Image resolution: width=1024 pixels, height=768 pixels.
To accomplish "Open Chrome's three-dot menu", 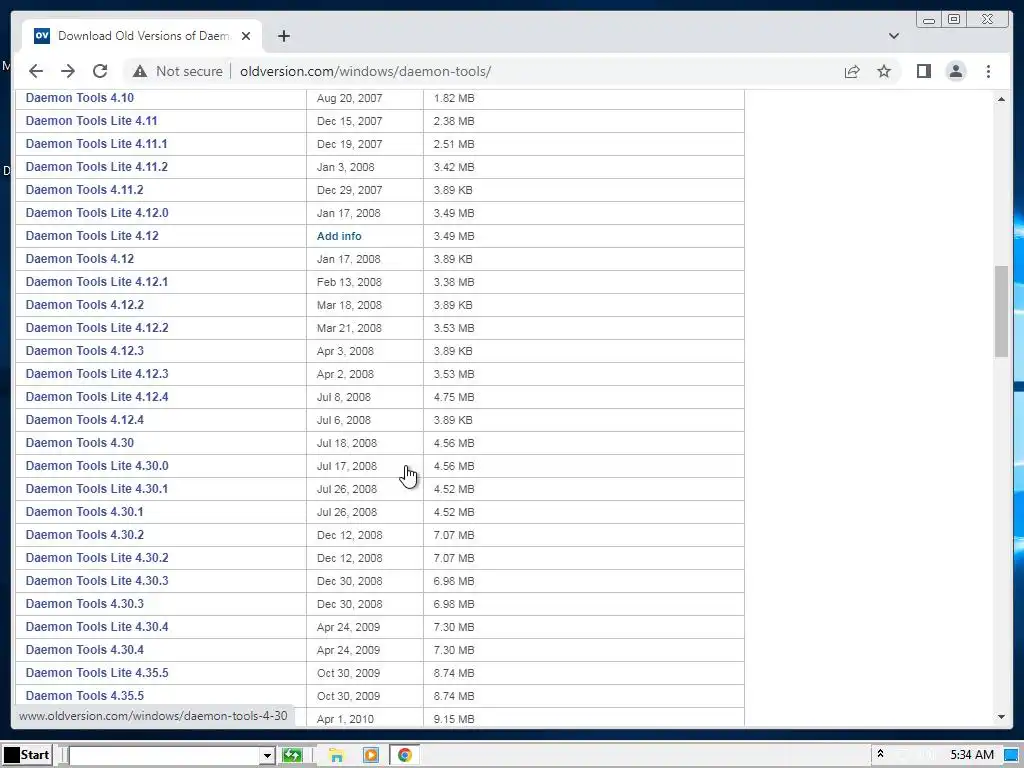I will pyautogui.click(x=988, y=71).
